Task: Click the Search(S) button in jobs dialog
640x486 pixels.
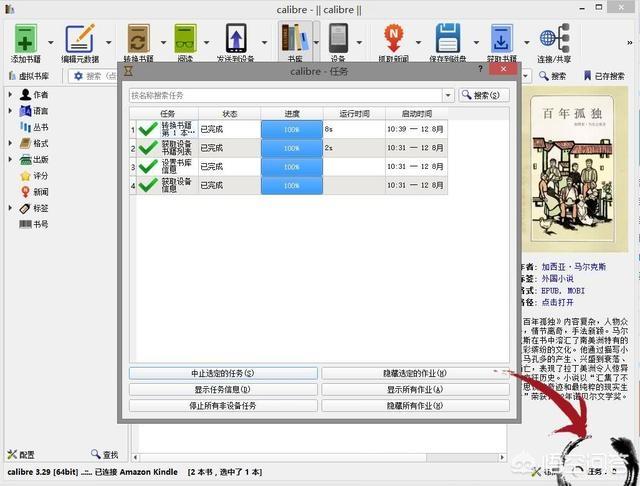Action: pos(484,95)
